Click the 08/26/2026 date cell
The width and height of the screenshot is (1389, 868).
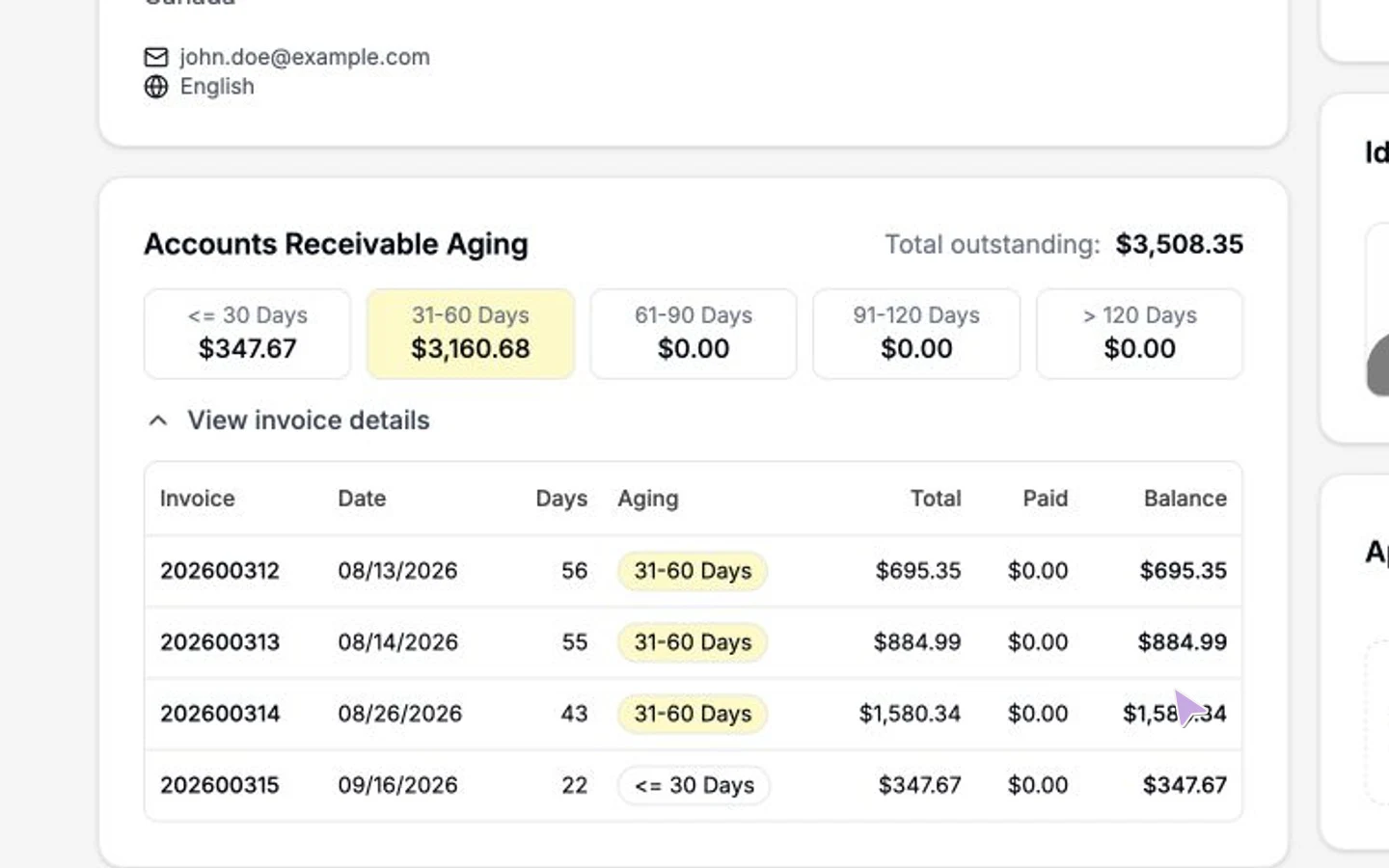click(399, 714)
